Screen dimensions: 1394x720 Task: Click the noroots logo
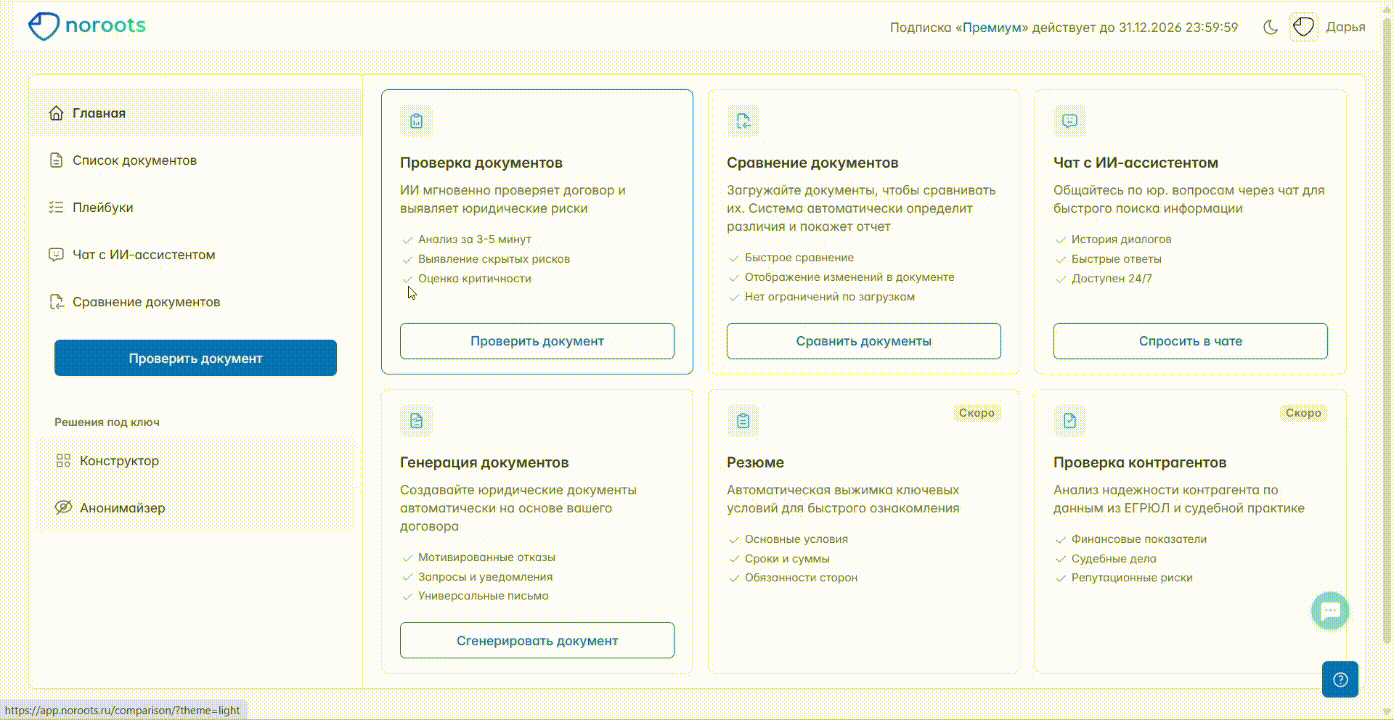point(86,26)
